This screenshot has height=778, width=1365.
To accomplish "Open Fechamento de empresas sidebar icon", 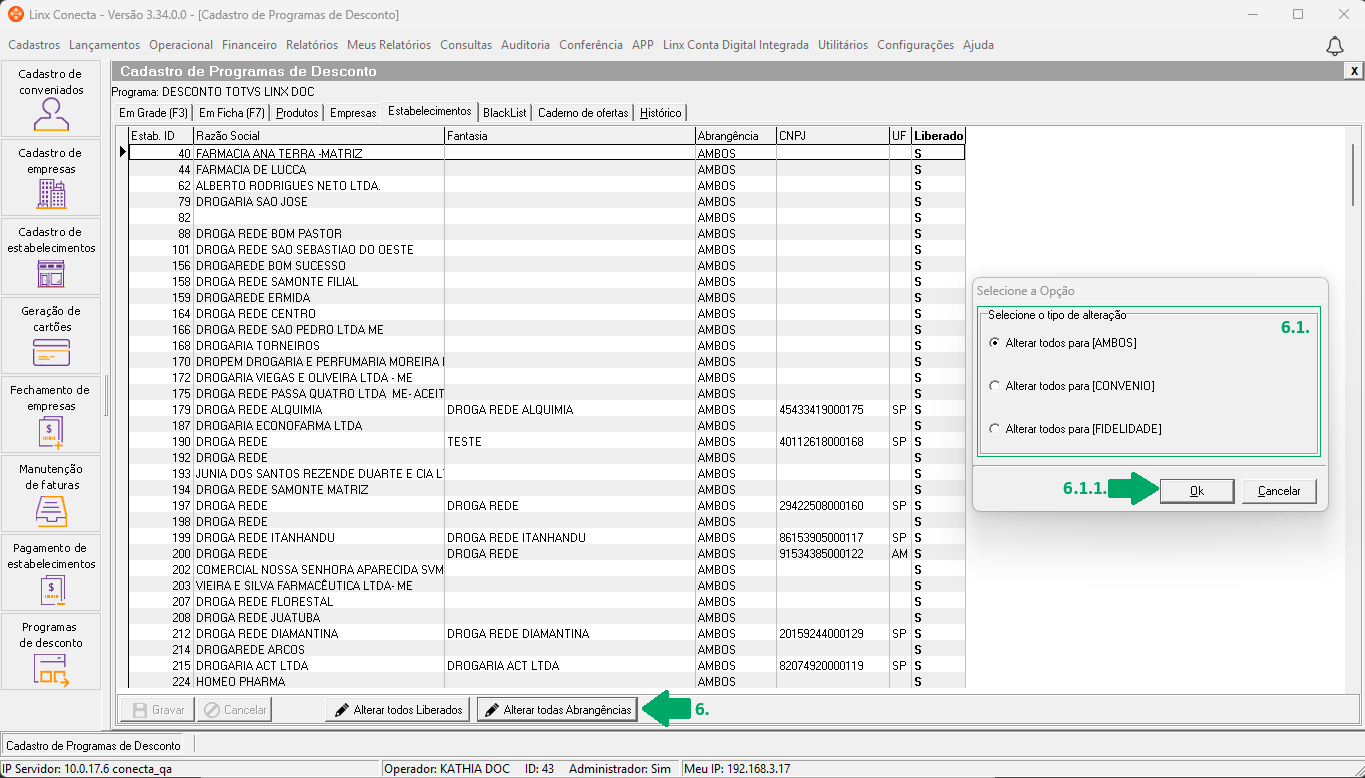I will [x=51, y=414].
